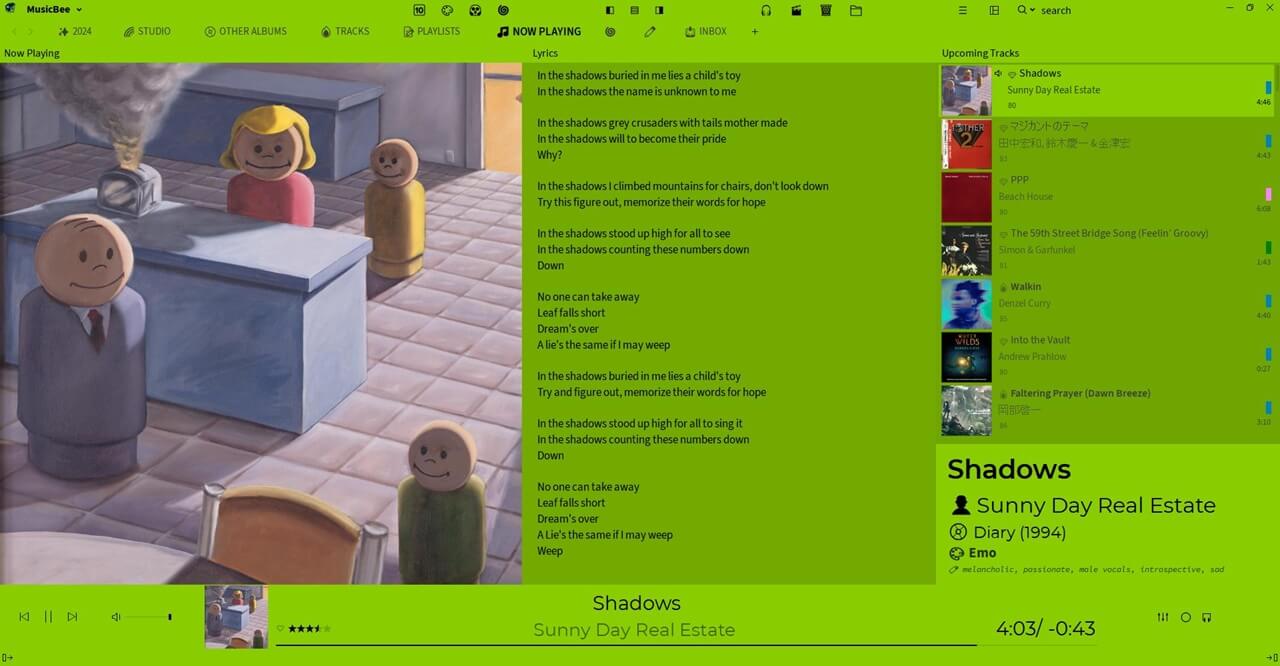The height and width of the screenshot is (666, 1280).
Task: Click the Emo genre label
Action: [x=982, y=553]
